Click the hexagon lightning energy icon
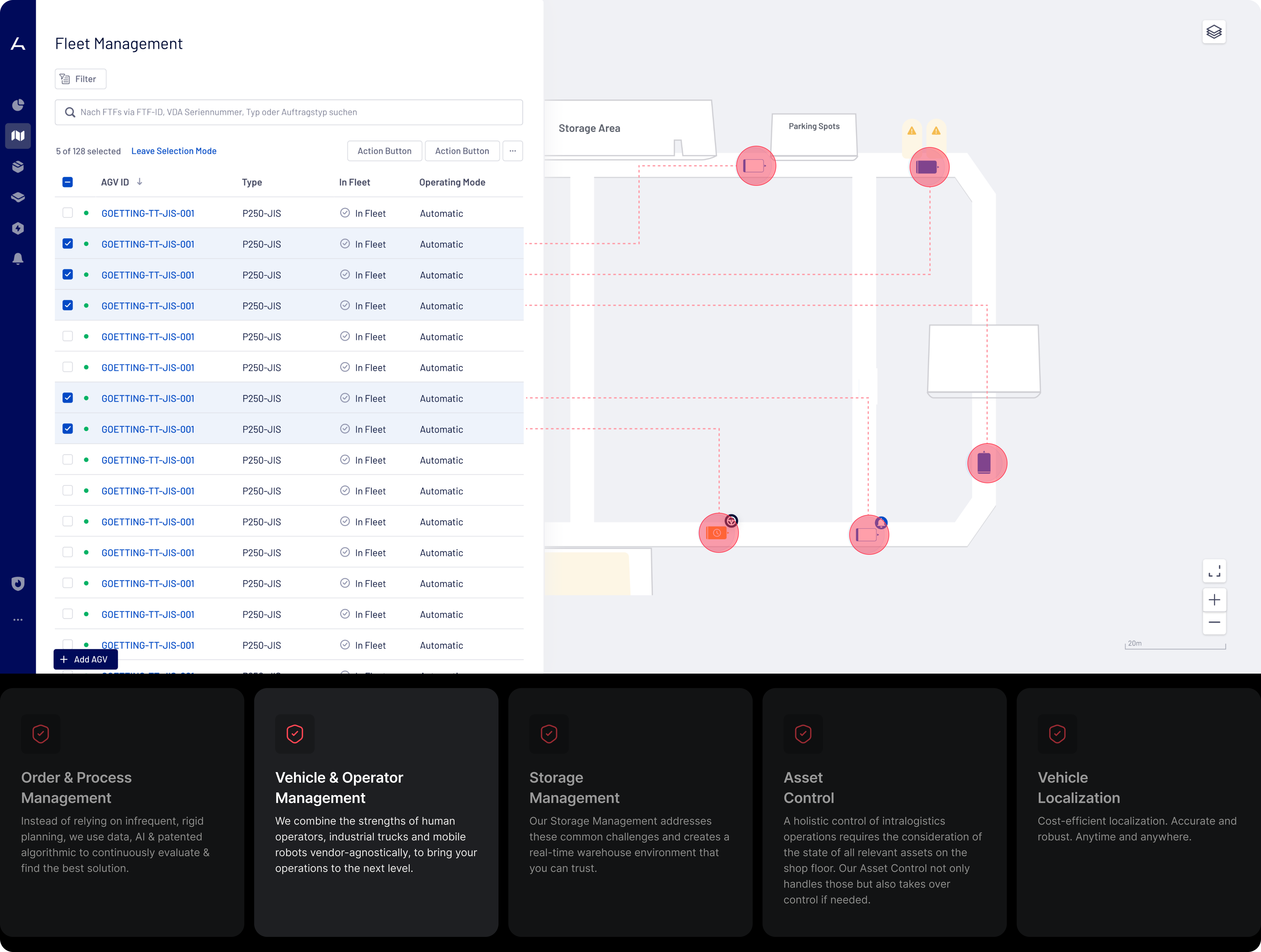1261x952 pixels. pos(18,228)
